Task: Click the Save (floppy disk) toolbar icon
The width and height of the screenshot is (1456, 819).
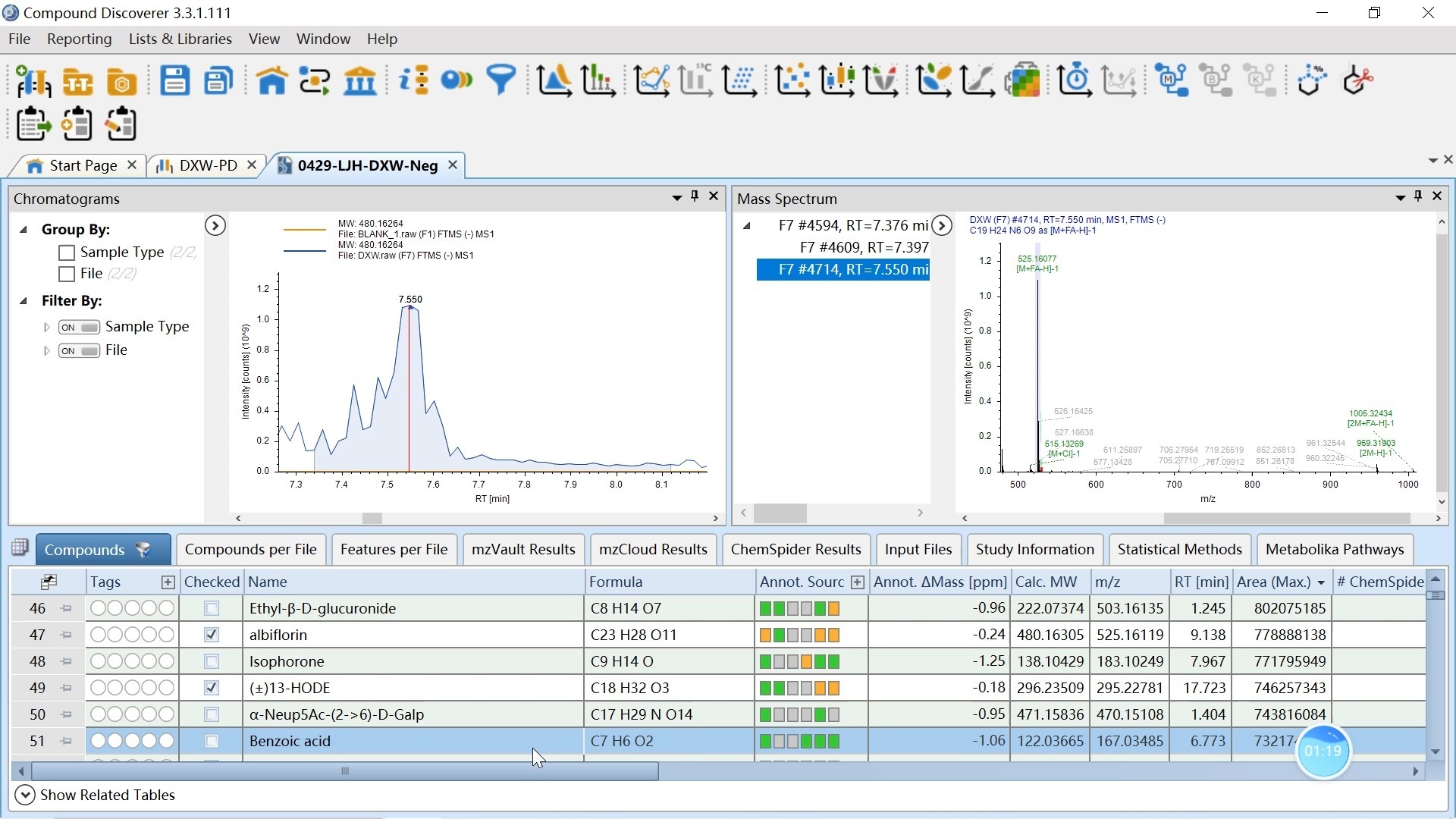Action: [174, 80]
